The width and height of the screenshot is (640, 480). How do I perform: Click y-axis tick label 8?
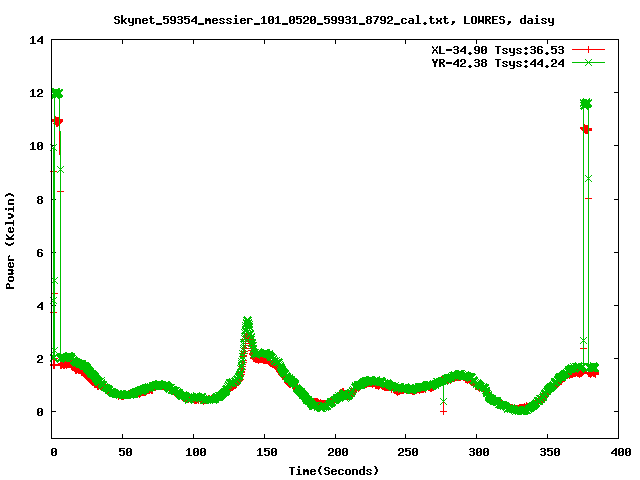pyautogui.click(x=40, y=200)
